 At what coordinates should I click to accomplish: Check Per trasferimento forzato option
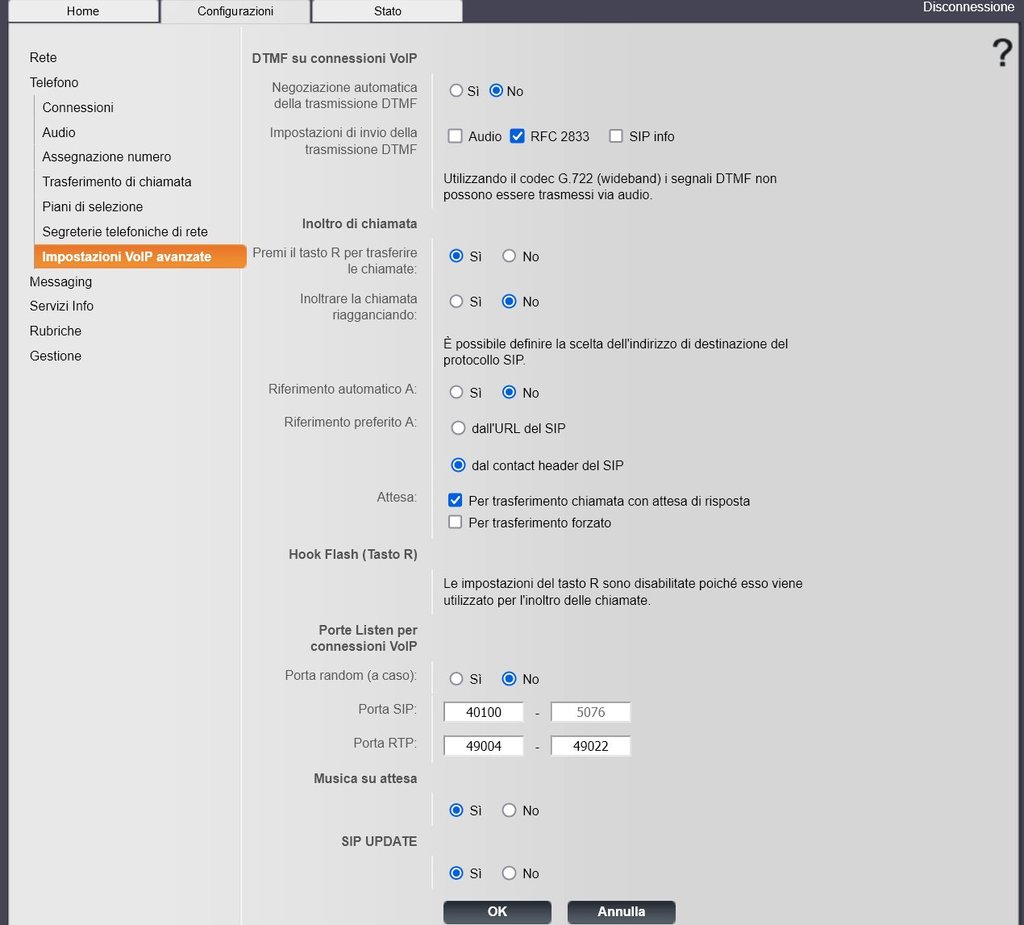[455, 522]
